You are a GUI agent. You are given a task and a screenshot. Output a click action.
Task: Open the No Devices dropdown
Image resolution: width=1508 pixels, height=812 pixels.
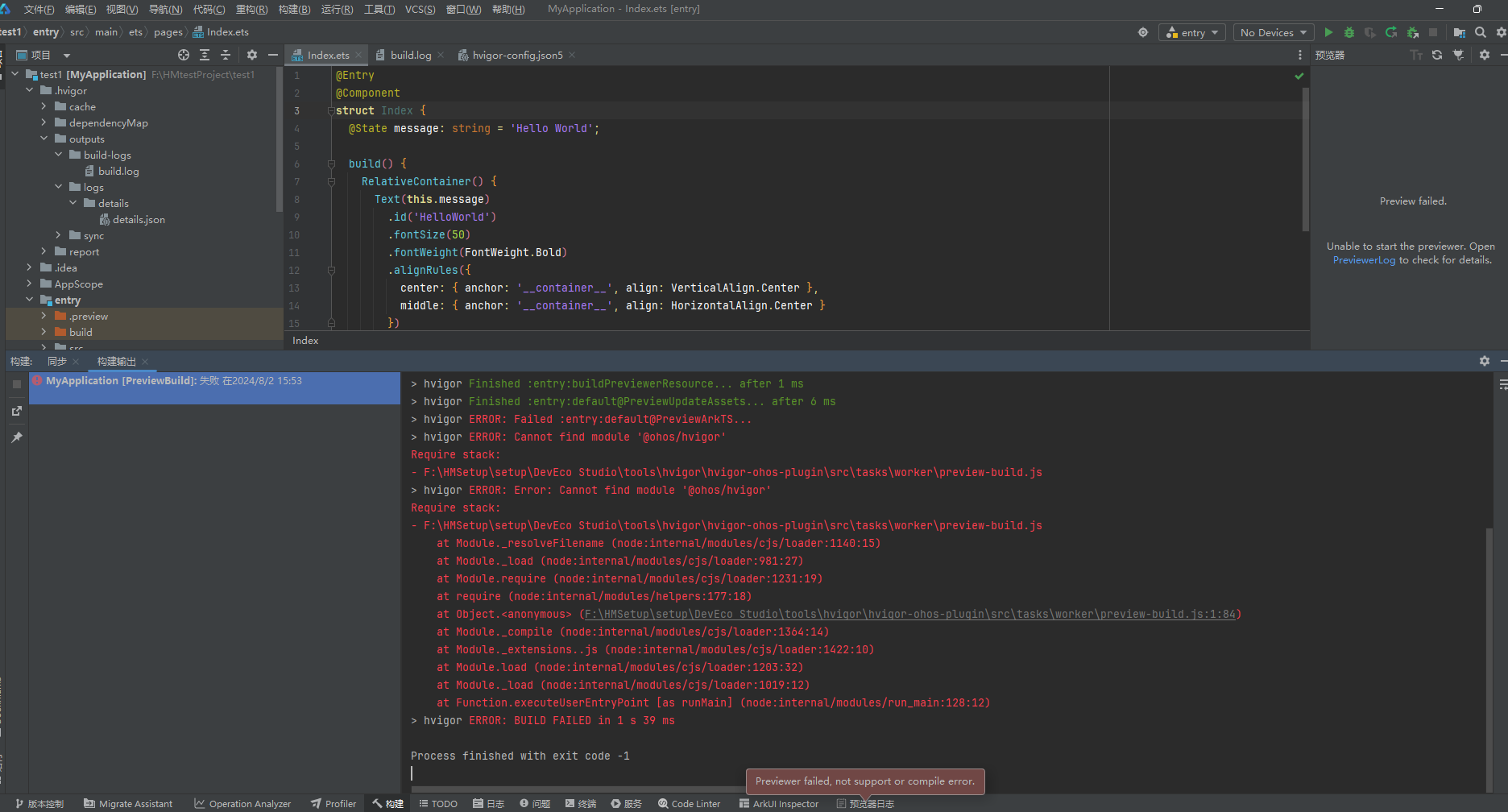(x=1274, y=32)
